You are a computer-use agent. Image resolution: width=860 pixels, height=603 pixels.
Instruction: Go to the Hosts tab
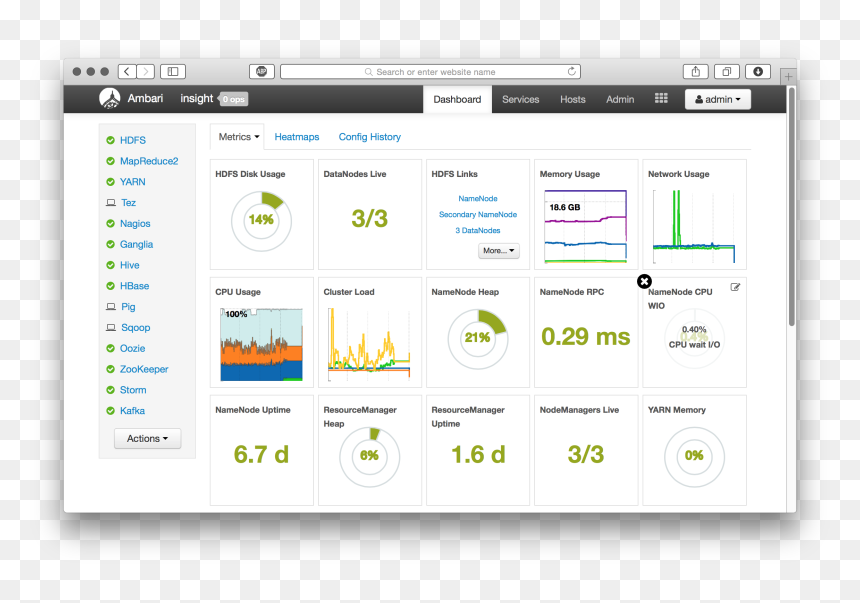(x=573, y=99)
